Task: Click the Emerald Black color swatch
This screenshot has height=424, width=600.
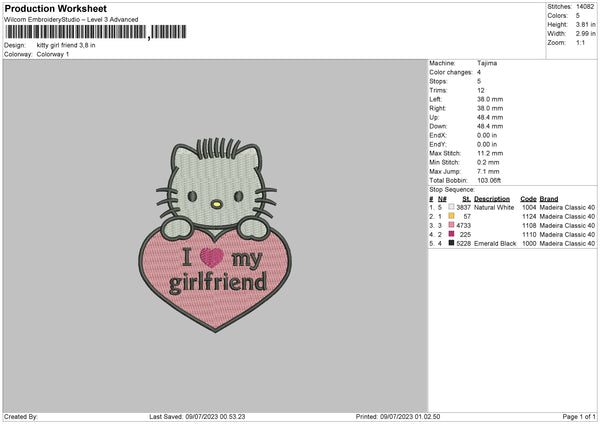Action: coord(453,243)
